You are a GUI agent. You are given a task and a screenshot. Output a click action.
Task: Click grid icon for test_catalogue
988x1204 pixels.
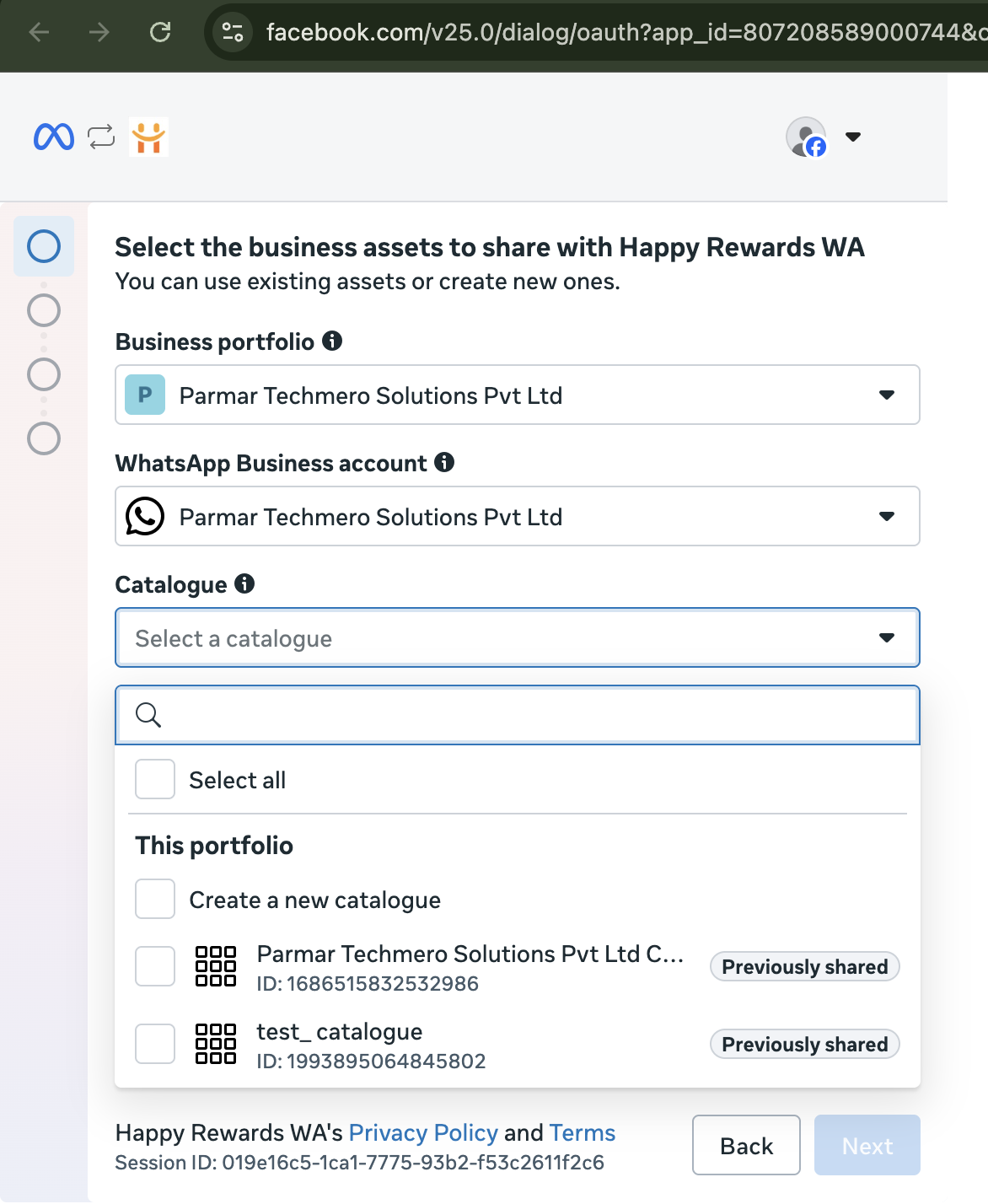[216, 1044]
